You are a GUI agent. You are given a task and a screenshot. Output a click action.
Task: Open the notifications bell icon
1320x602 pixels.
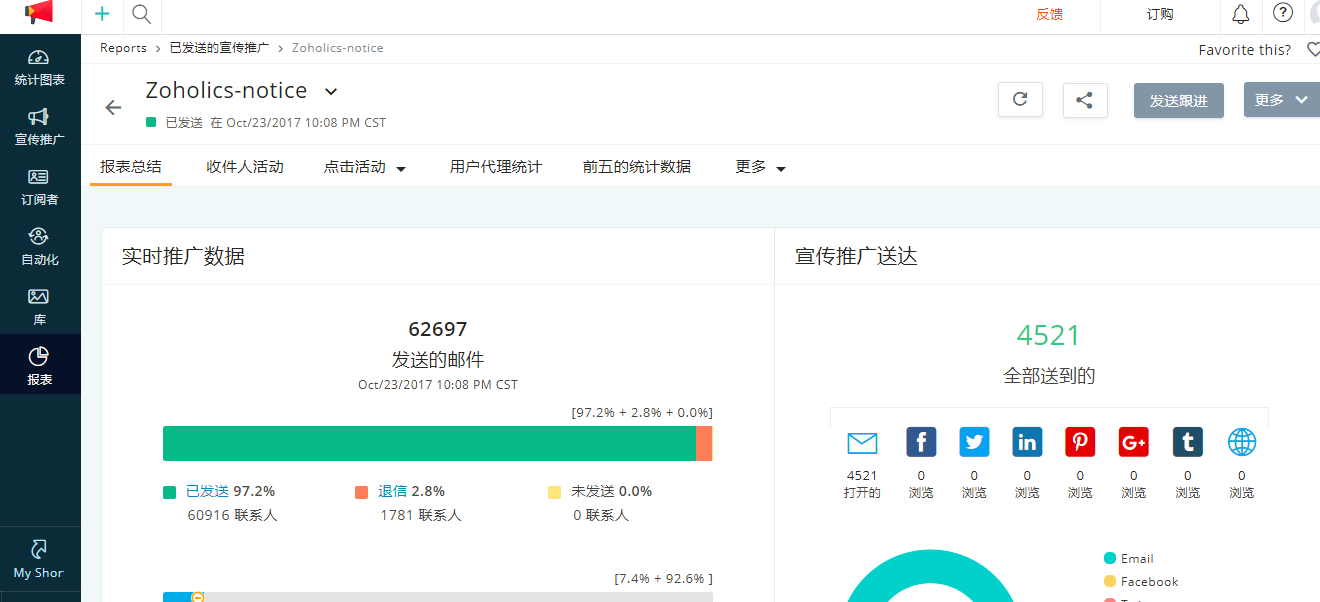coord(1240,14)
